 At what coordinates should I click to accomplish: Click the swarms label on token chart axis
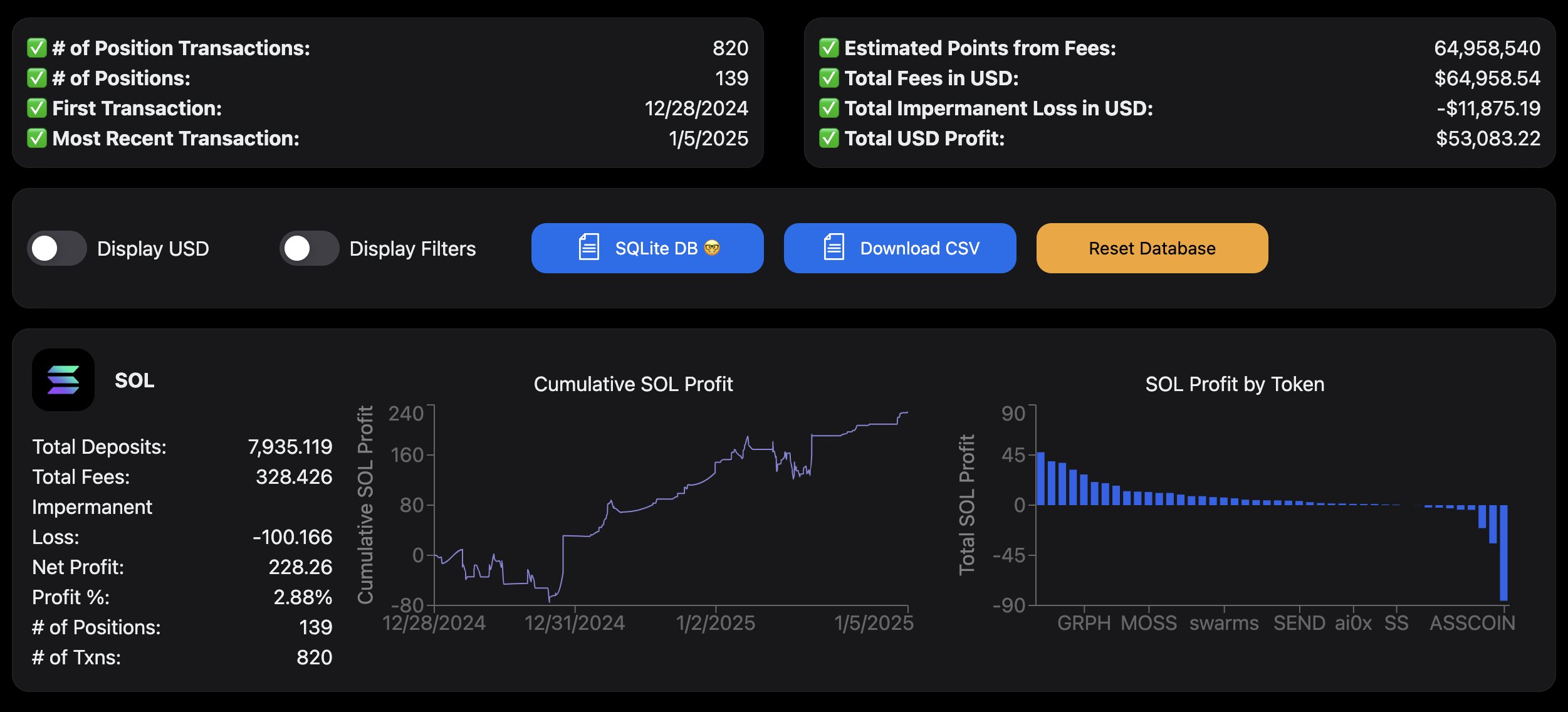[x=1224, y=623]
